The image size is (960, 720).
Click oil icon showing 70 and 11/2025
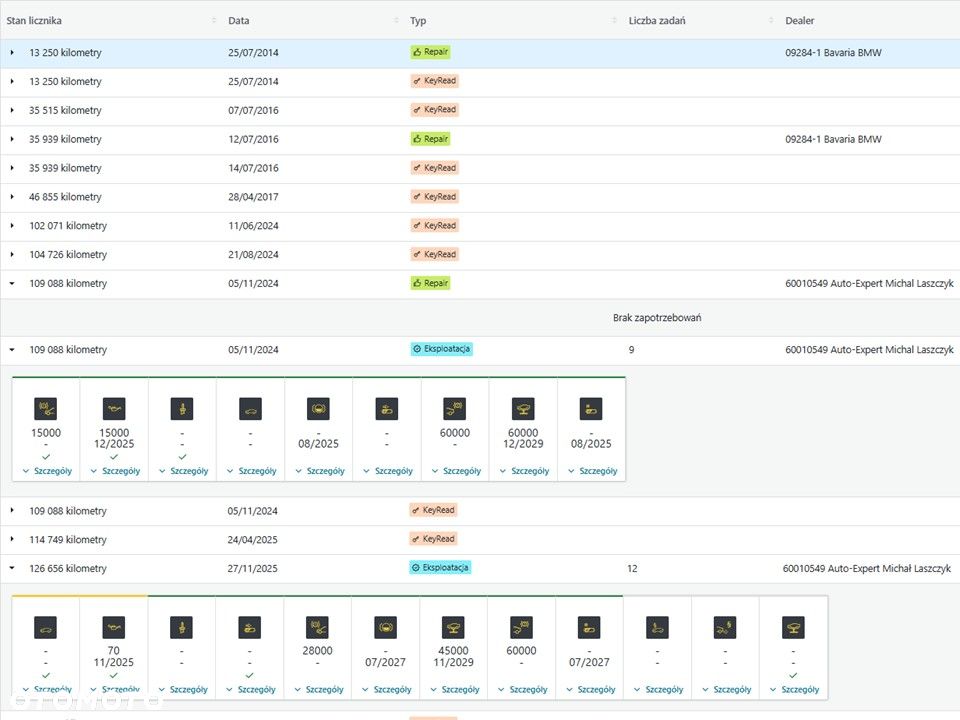(x=113, y=628)
